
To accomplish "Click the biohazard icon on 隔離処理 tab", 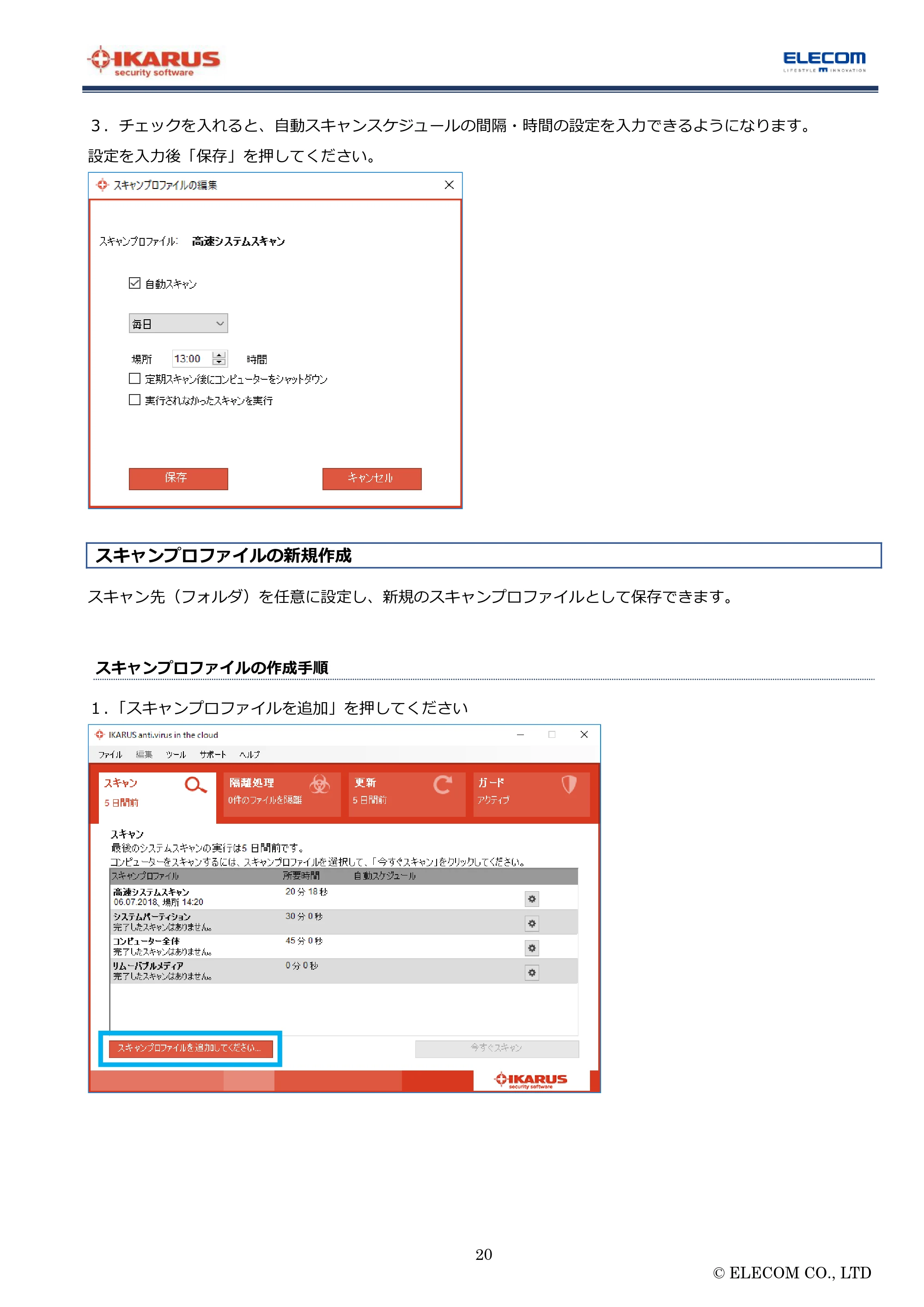I will [319, 784].
